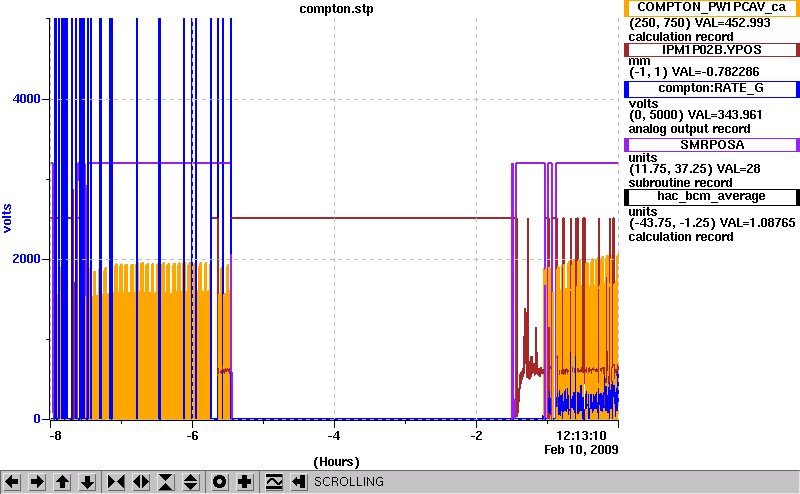800x494 pixels.
Task: Click the VAL=452.993 readout
Action: tap(733, 23)
